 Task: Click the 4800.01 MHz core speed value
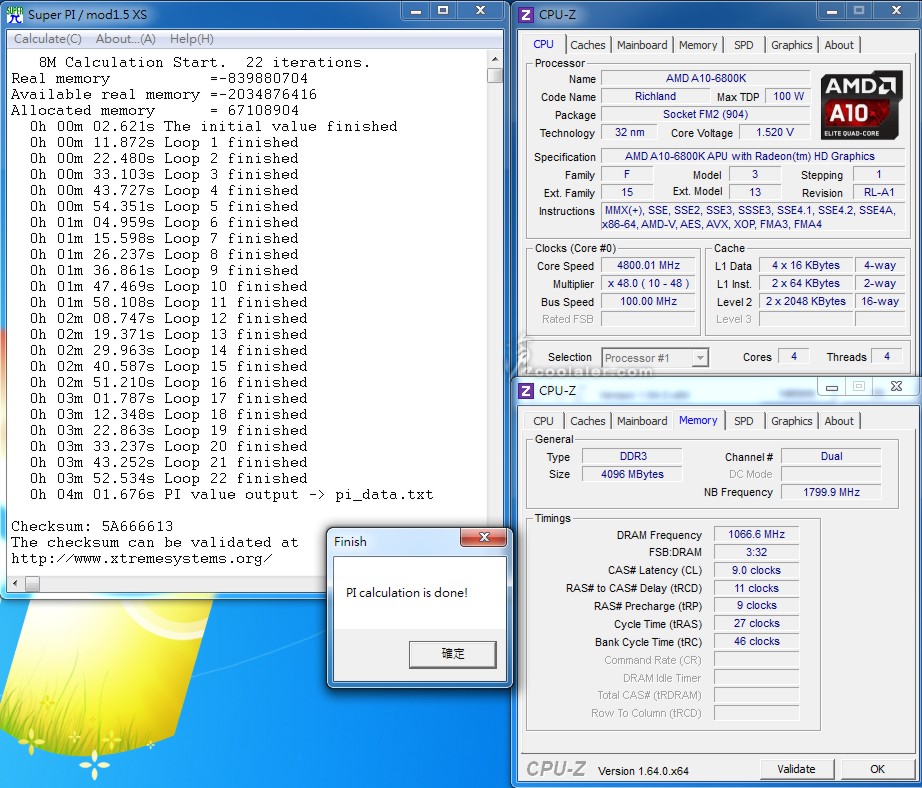648,266
